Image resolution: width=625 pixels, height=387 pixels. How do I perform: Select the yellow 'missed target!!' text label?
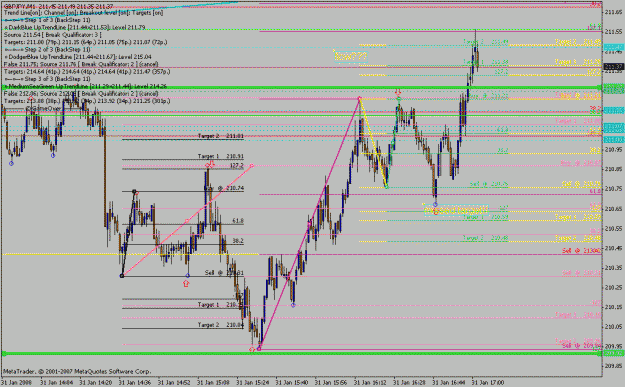point(456,210)
